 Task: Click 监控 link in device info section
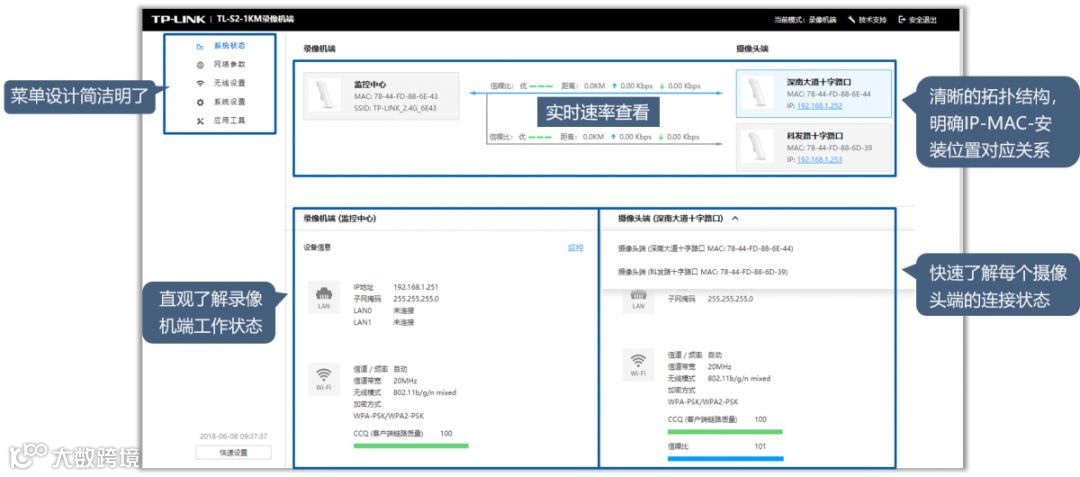[575, 248]
